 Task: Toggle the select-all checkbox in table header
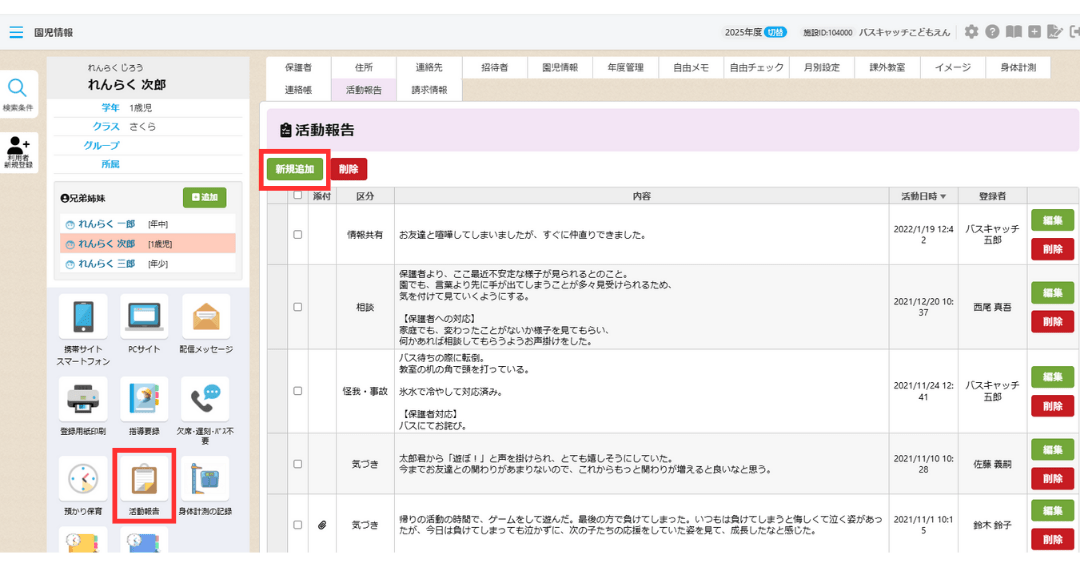click(297, 196)
